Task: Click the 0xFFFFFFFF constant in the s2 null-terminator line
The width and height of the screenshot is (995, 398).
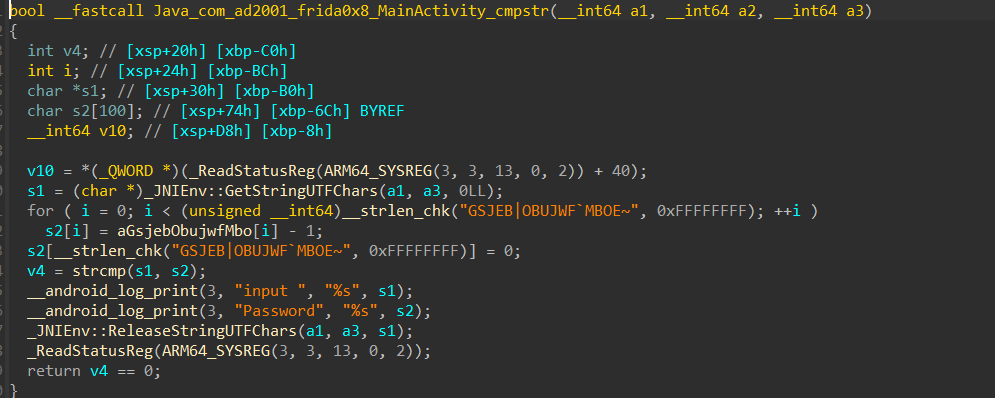Action: [413, 251]
